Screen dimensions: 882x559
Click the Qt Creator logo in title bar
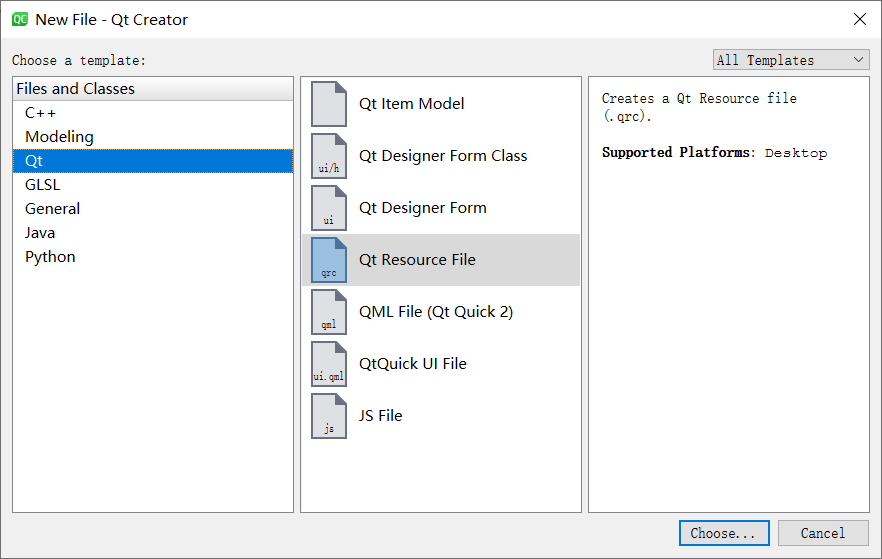tap(20, 19)
